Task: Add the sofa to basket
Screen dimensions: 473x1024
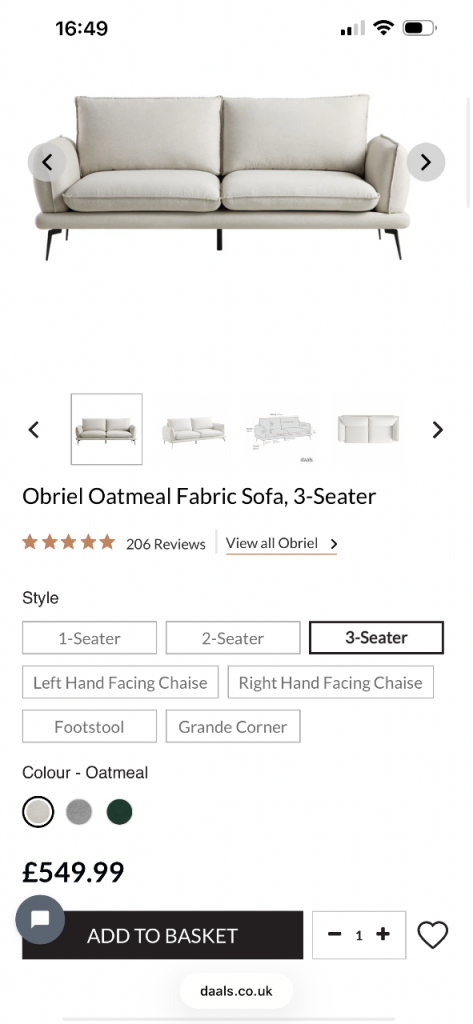Action: pos(163,935)
